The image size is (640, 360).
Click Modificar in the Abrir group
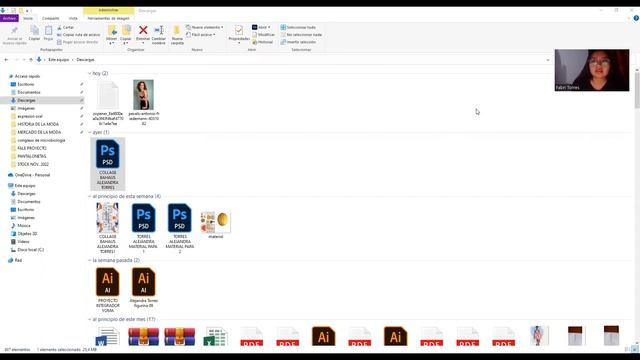263,35
